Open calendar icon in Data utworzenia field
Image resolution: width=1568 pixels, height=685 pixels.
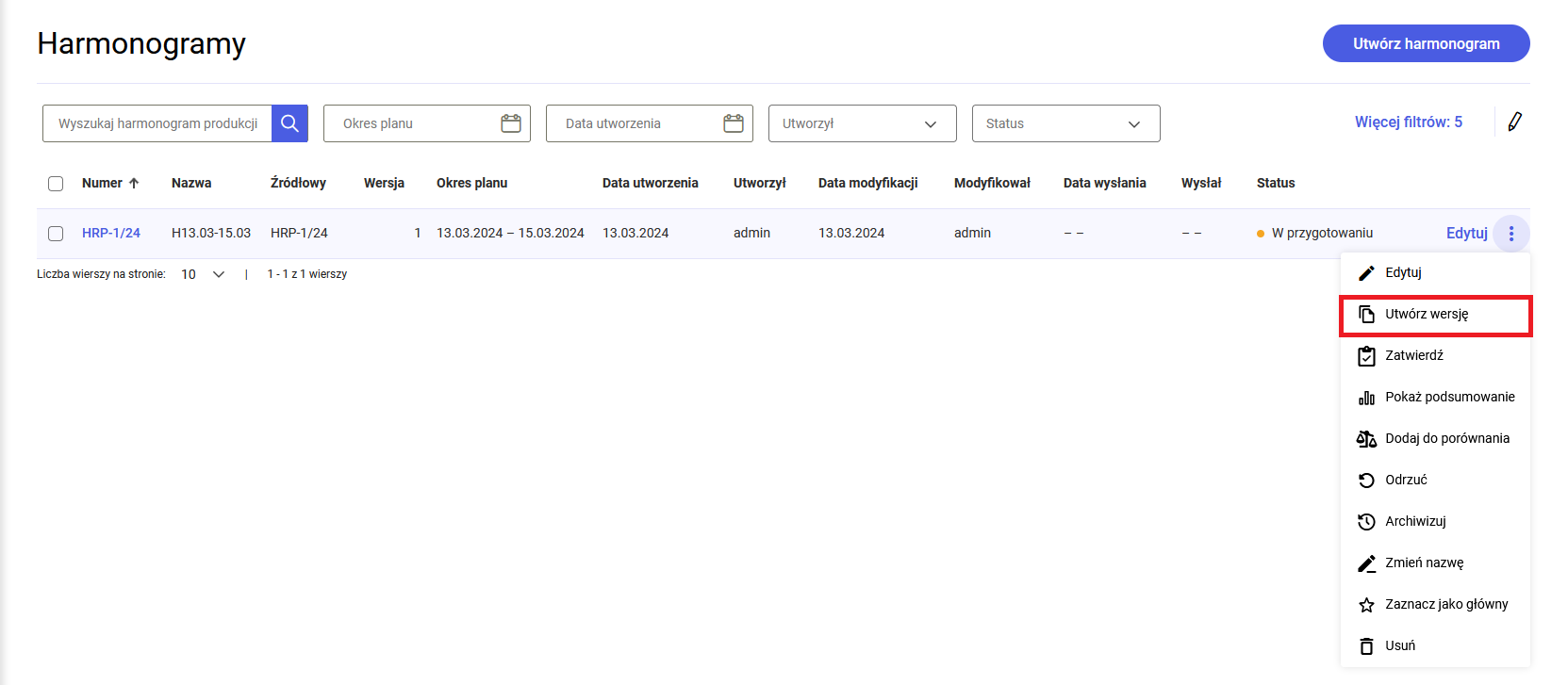pos(734,123)
